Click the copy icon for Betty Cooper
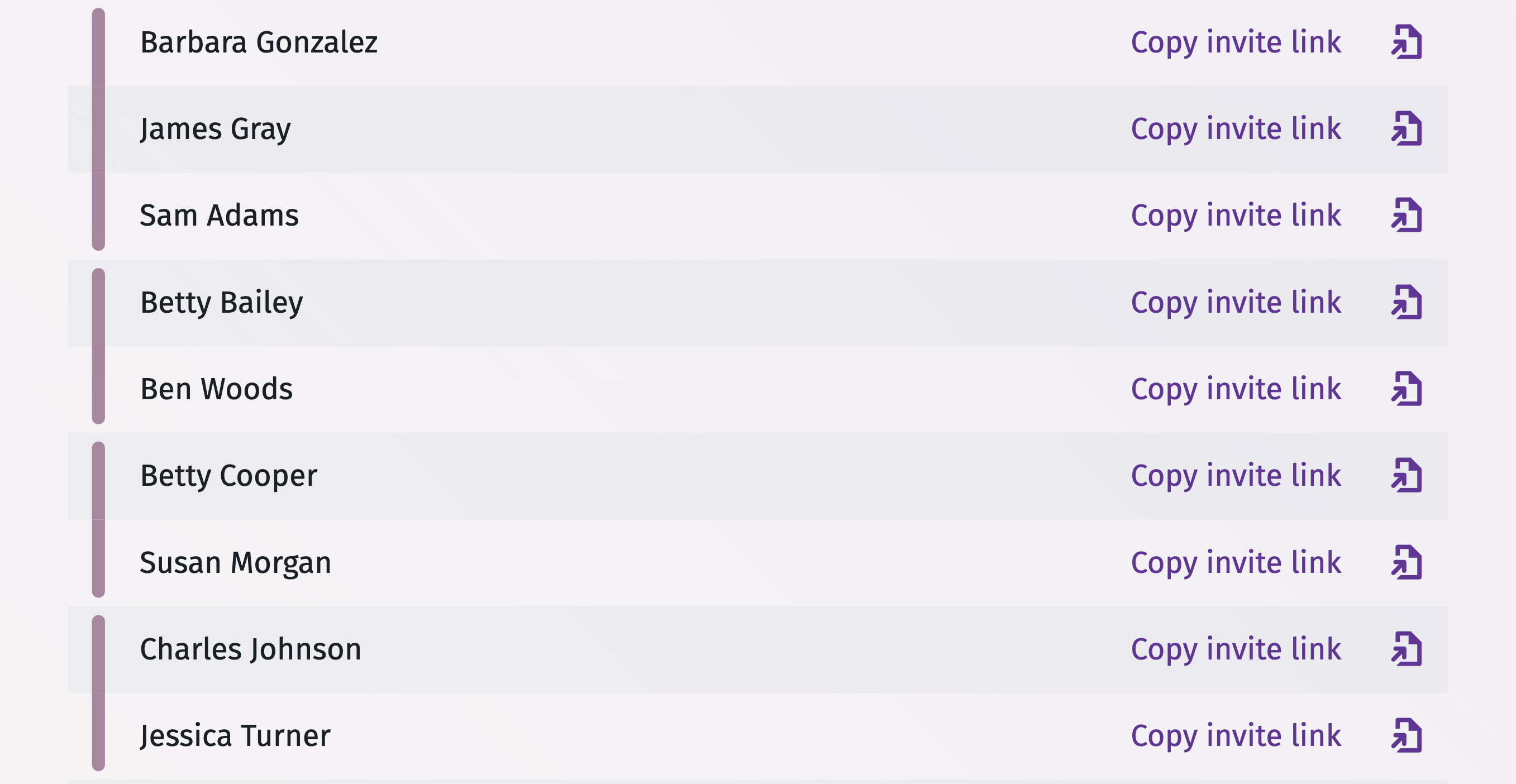 1407,475
